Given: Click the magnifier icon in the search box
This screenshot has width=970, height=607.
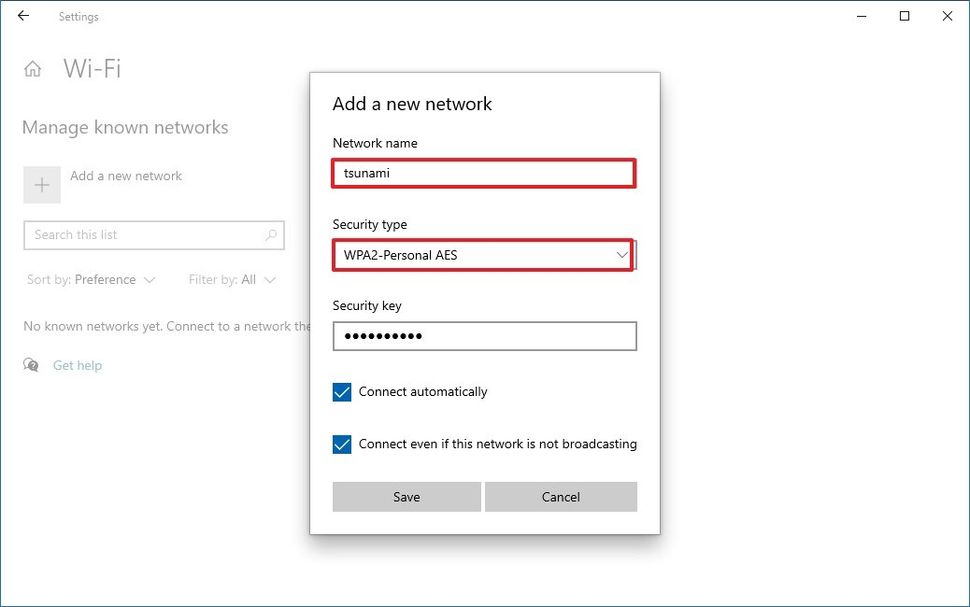Looking at the screenshot, I should tap(271, 234).
